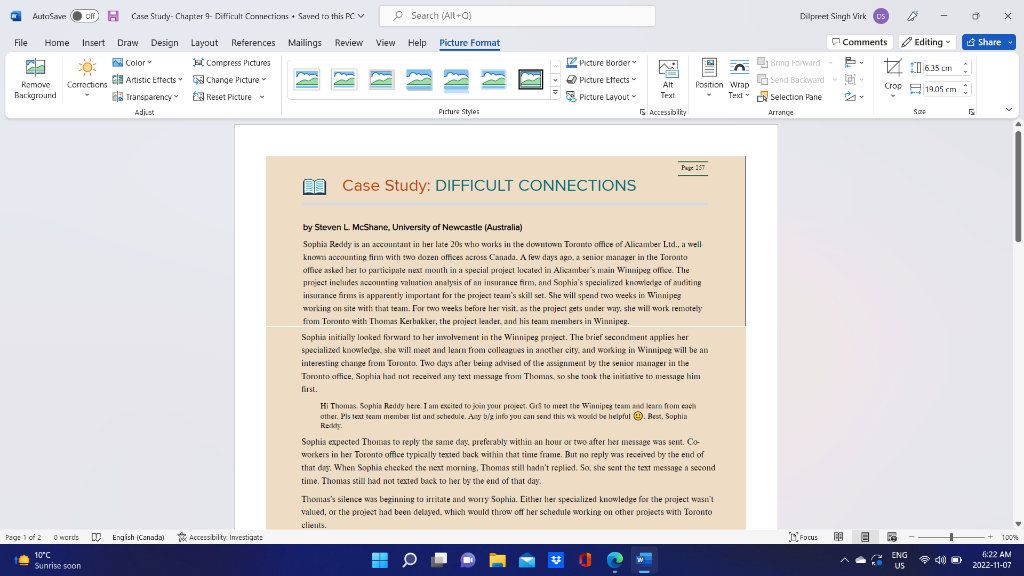Open the Wrap Text menu

coord(739,79)
